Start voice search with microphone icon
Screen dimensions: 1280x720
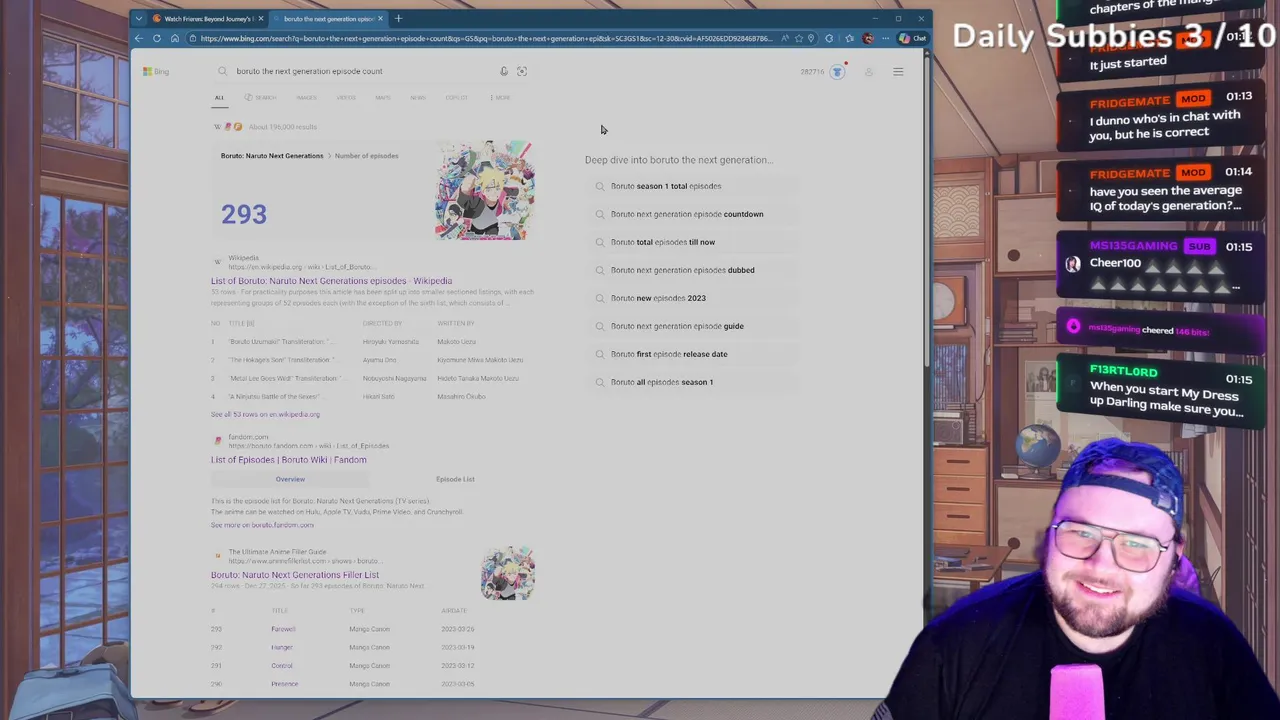[504, 71]
